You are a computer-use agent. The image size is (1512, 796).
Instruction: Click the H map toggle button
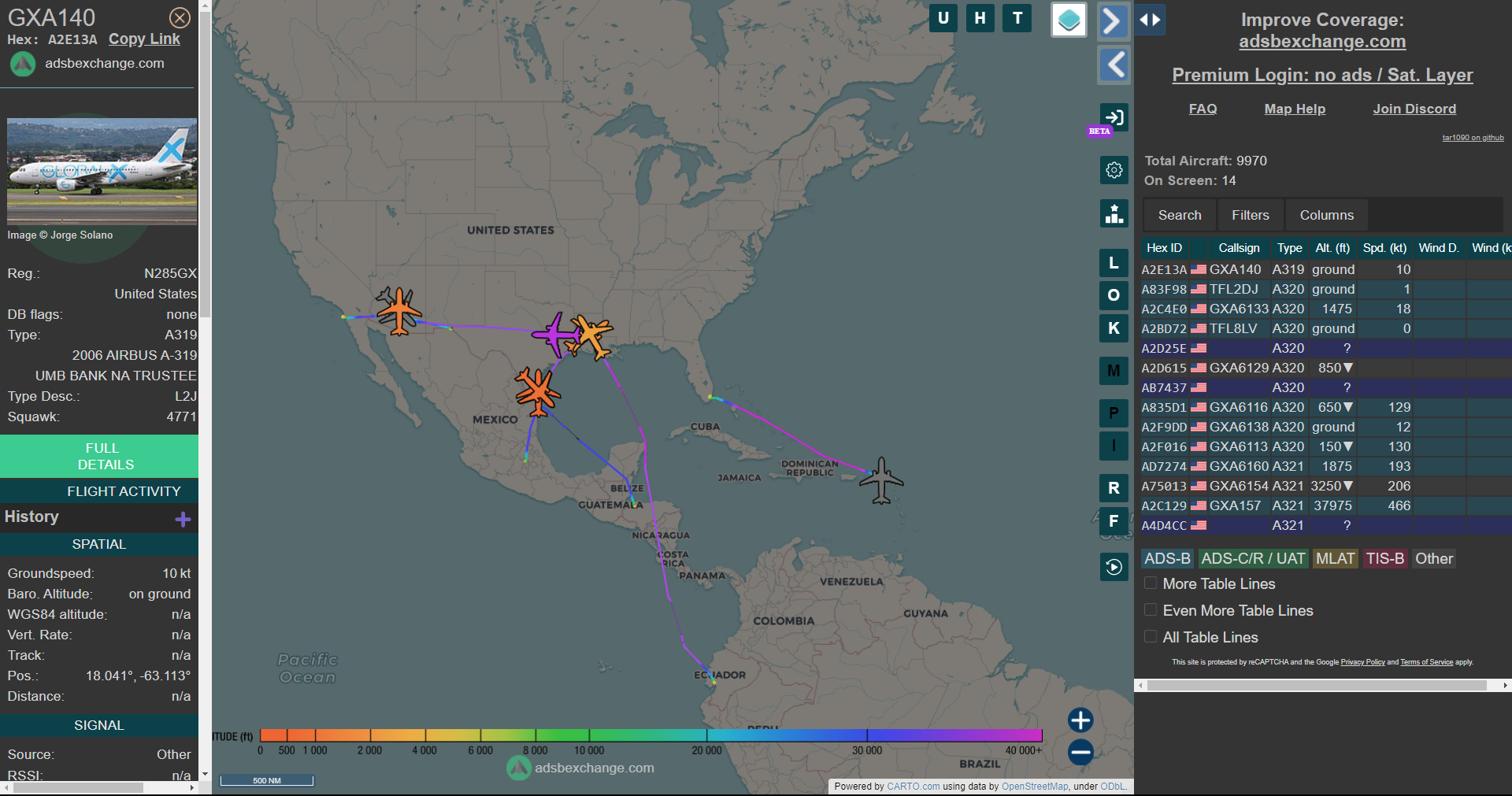click(980, 18)
